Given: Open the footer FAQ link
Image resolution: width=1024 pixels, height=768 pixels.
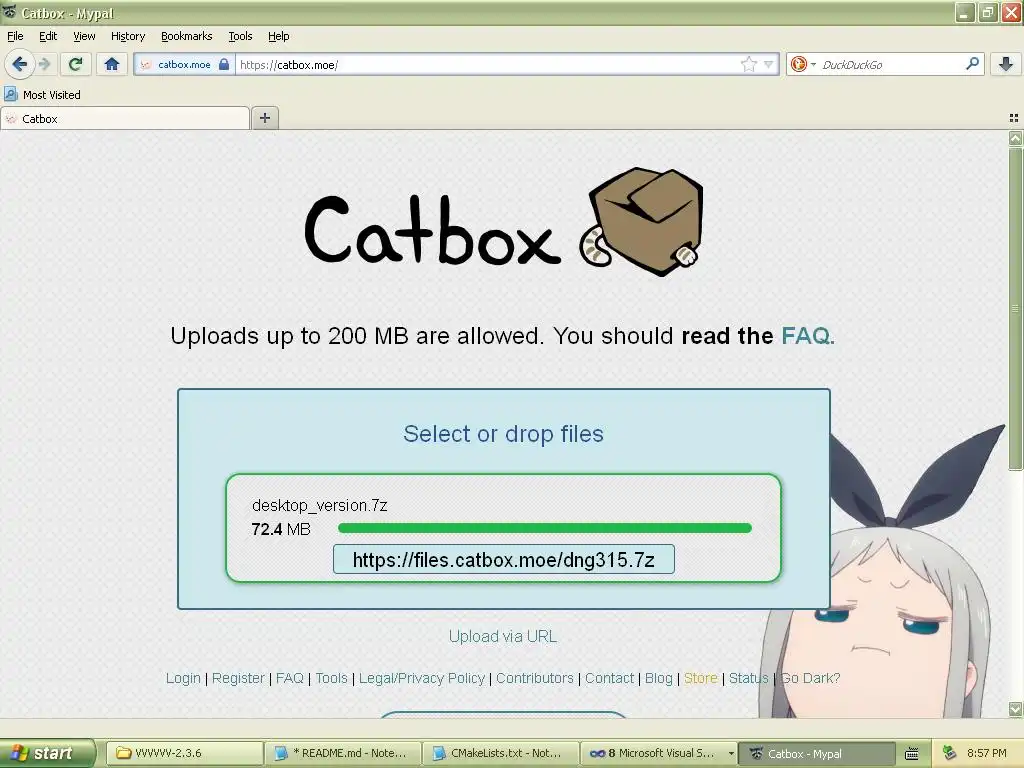Looking at the screenshot, I should [290, 678].
